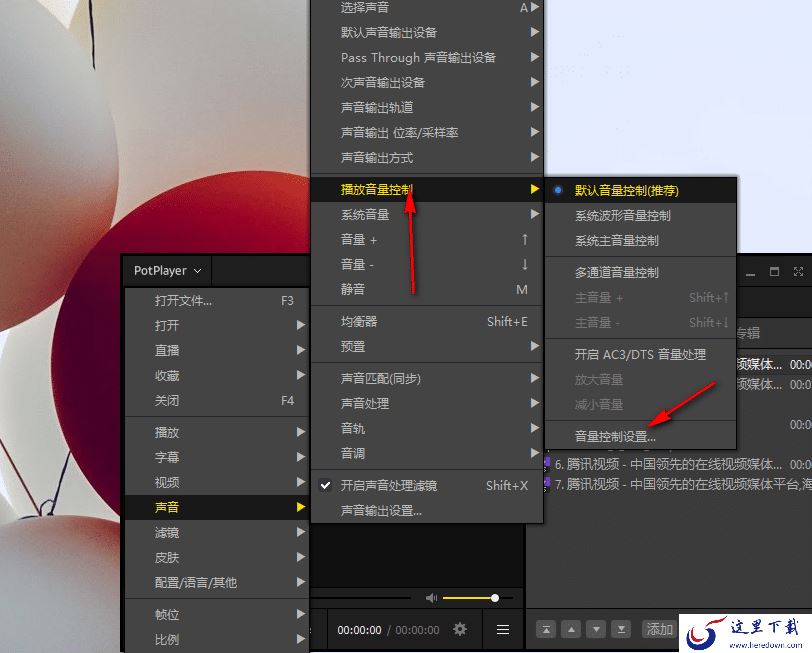This screenshot has height=653, width=812.
Task: Click the hamburger playlist toggle icon
Action: pos(503,630)
